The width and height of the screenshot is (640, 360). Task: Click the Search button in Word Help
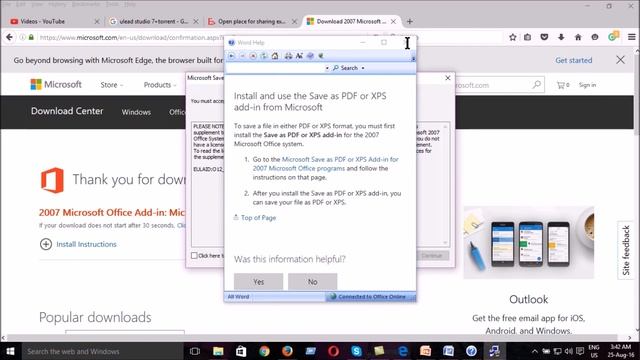(x=345, y=68)
